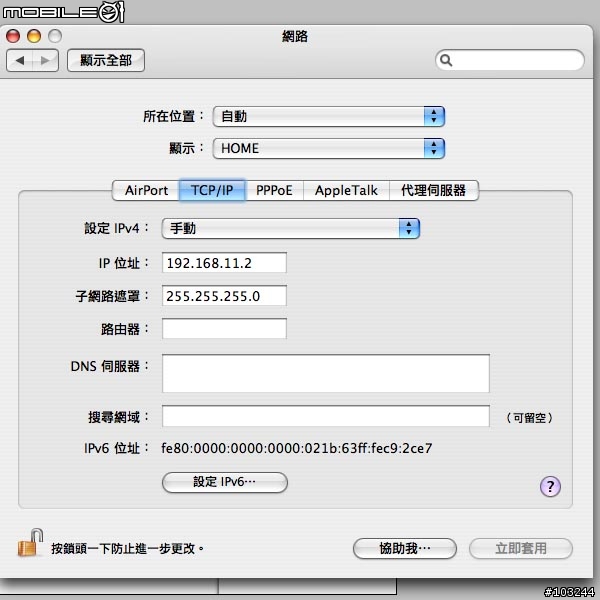This screenshot has height=600, width=600.
Task: Click the 顯示全部 button
Action: (x=106, y=60)
